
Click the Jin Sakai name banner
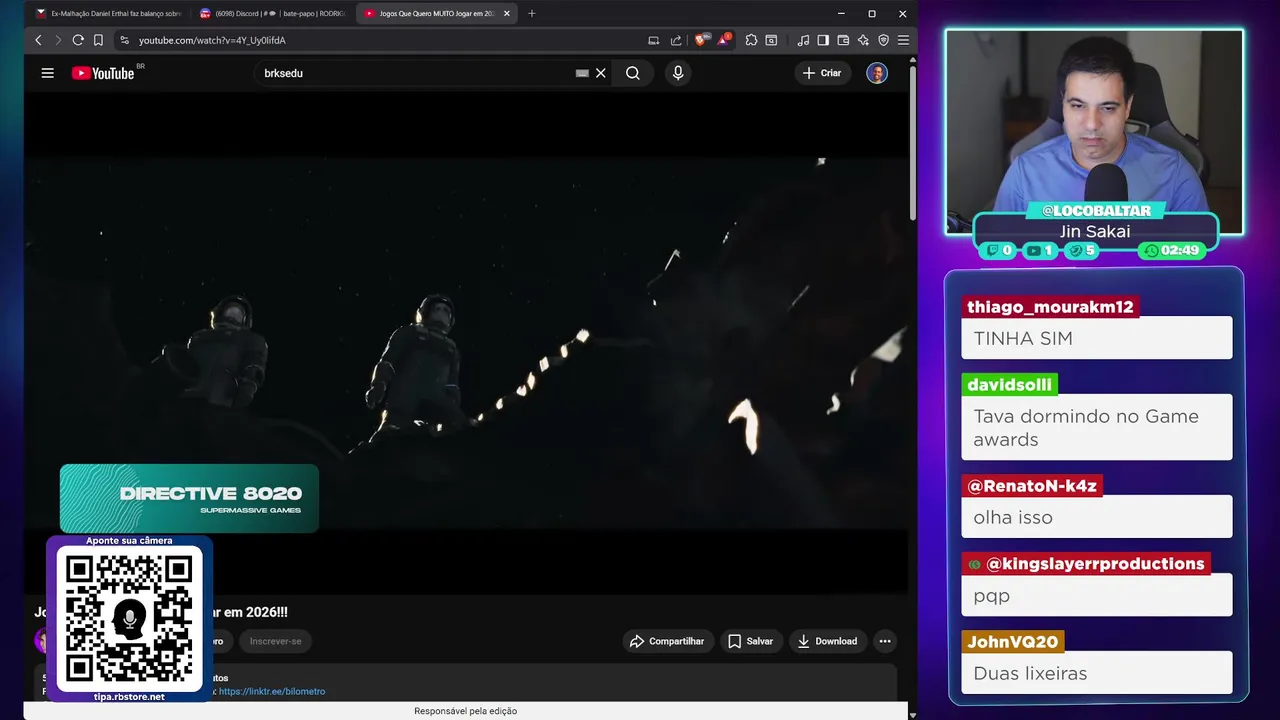pyautogui.click(x=1095, y=231)
